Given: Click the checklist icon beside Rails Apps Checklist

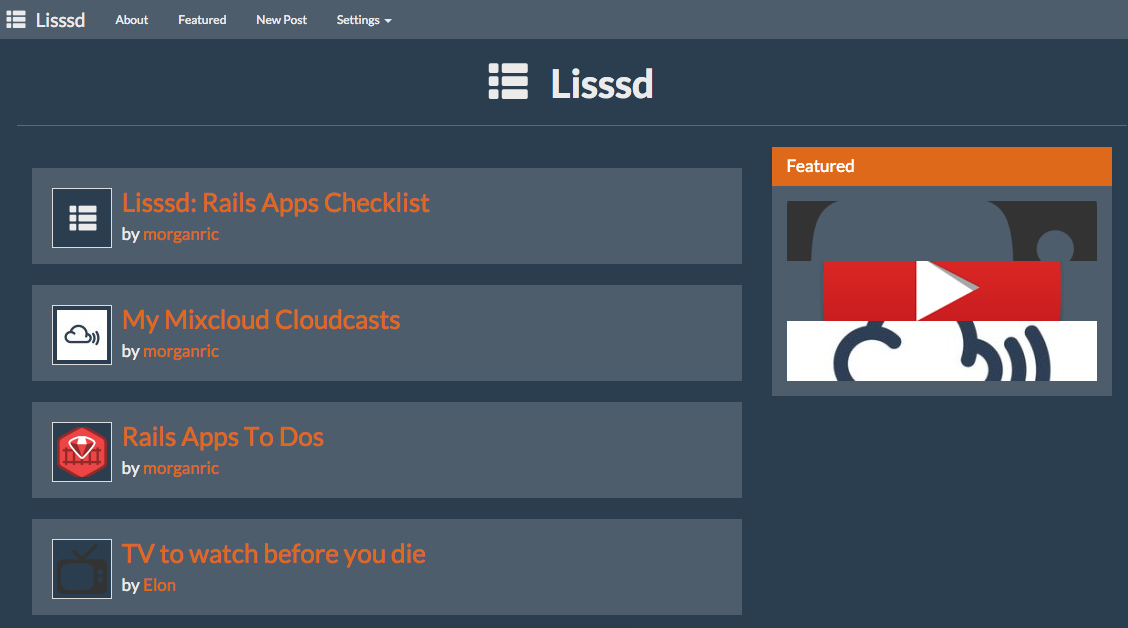Looking at the screenshot, I should point(81,217).
